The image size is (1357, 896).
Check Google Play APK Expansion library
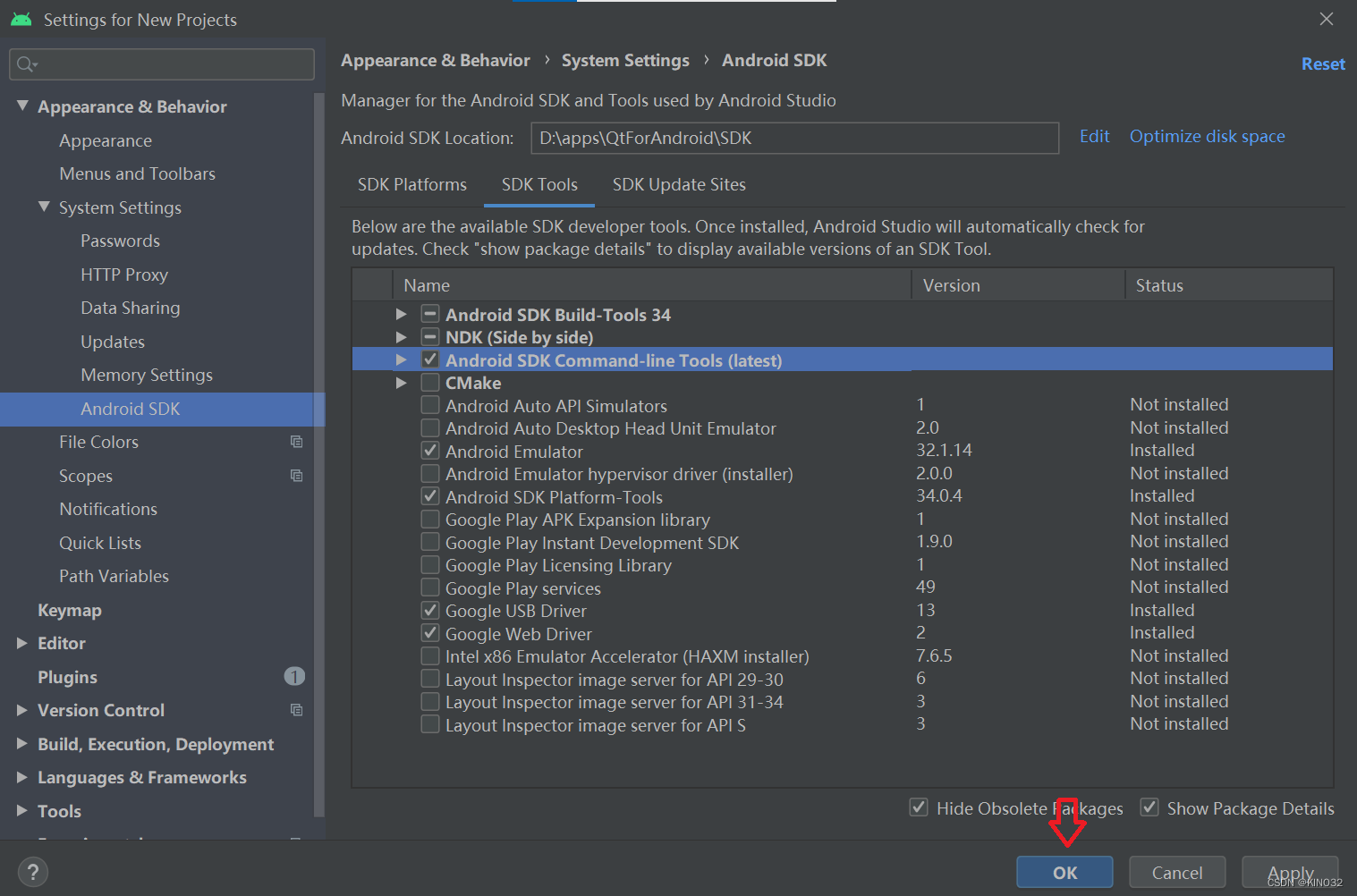(430, 520)
